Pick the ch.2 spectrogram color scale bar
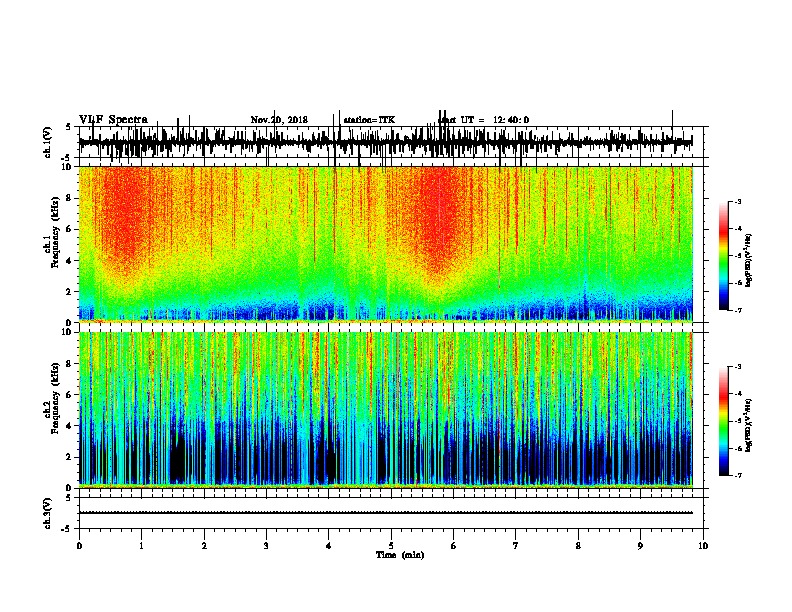This screenshot has height=612, width=792. click(x=724, y=421)
